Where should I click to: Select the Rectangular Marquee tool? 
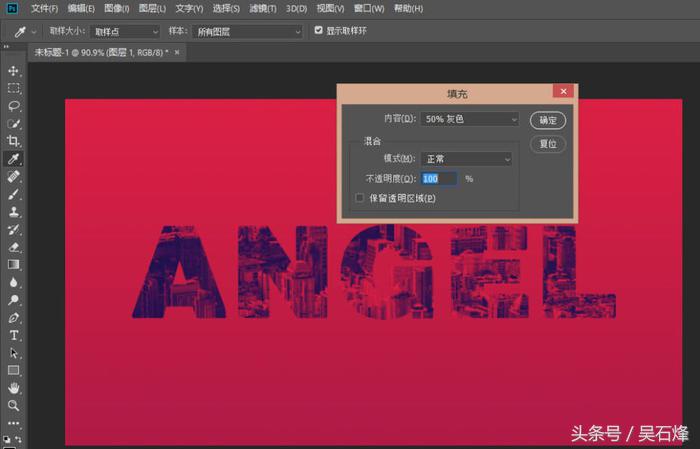tap(13, 88)
